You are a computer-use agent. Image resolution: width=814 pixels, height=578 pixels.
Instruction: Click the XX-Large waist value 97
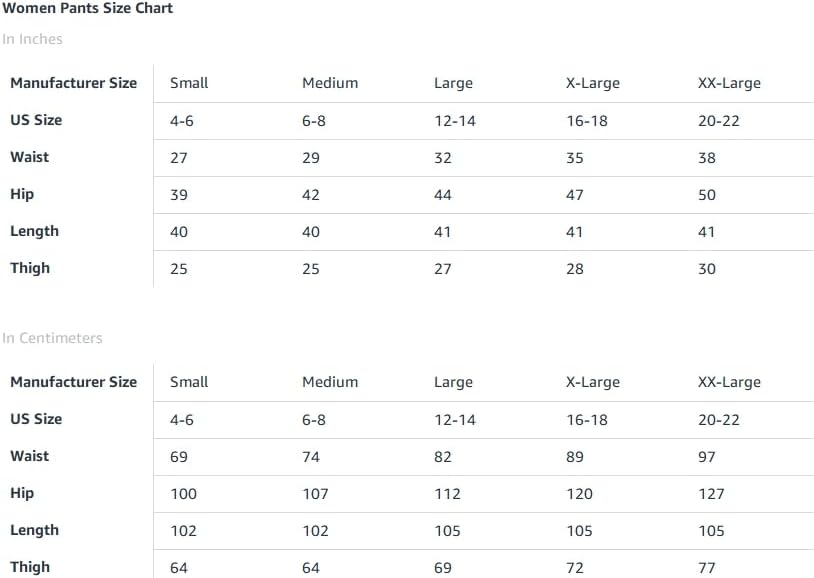(x=707, y=457)
